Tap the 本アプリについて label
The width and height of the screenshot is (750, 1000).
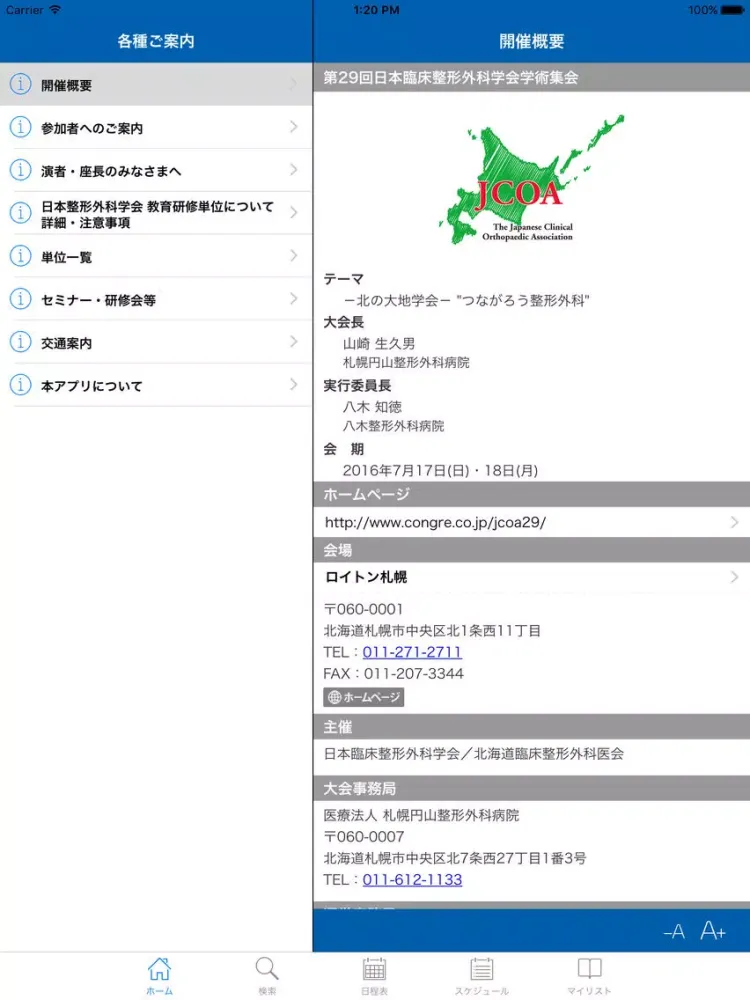(x=92, y=386)
